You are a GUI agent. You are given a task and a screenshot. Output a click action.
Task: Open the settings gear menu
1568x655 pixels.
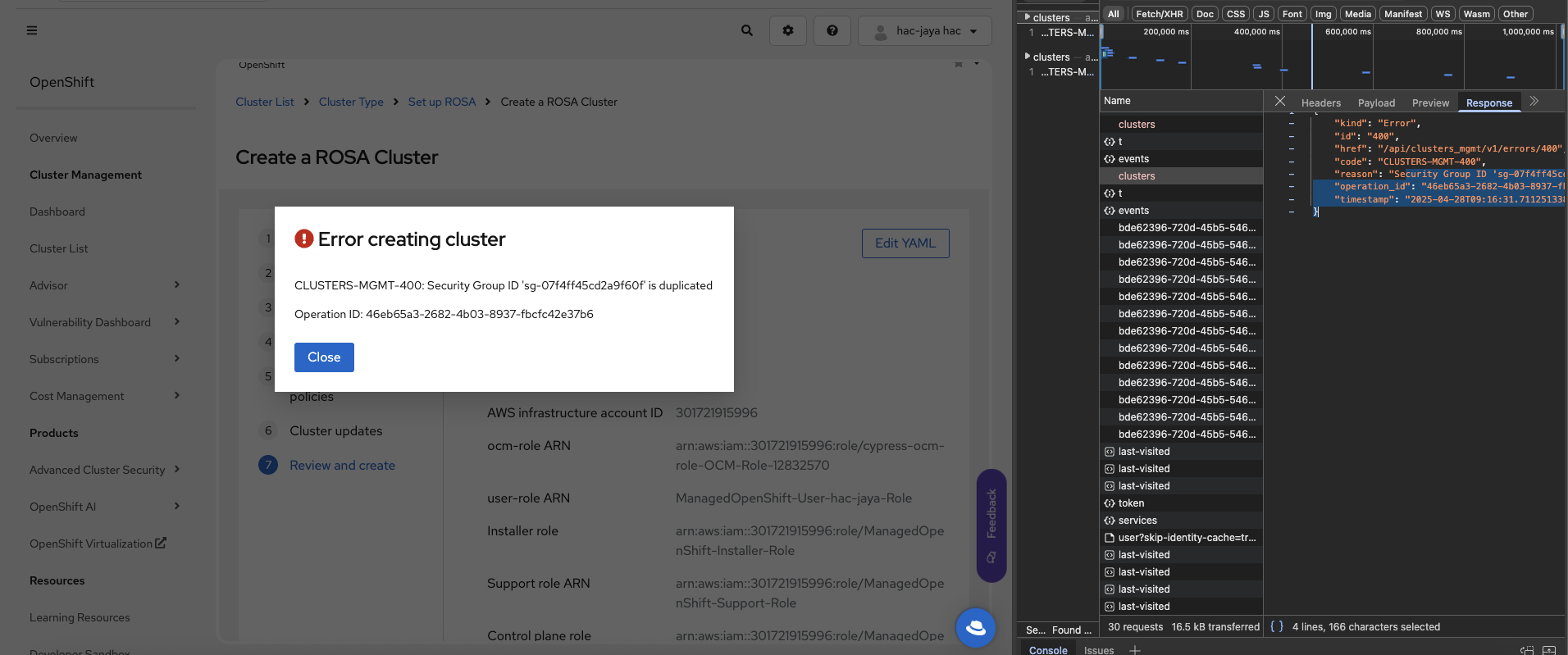click(788, 30)
